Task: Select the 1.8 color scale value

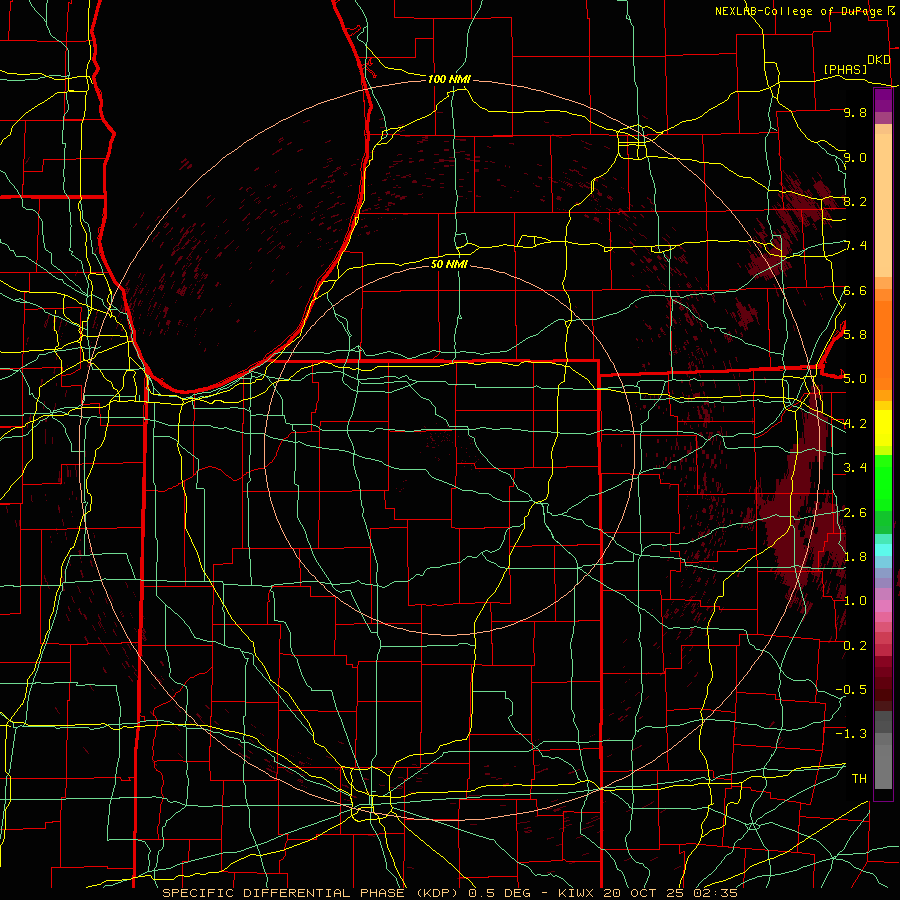Action: point(855,557)
